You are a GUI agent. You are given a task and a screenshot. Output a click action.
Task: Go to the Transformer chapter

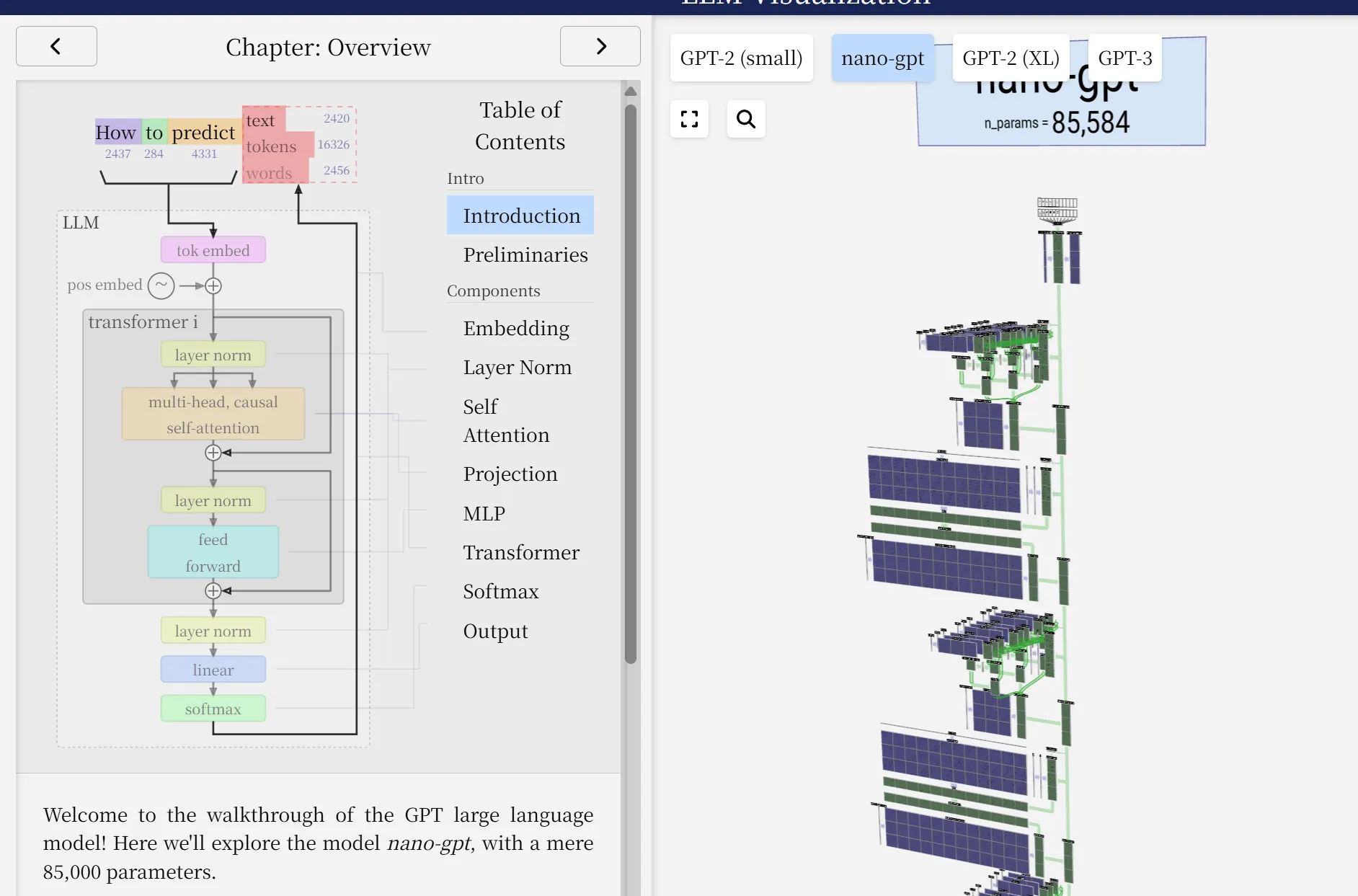tap(521, 552)
